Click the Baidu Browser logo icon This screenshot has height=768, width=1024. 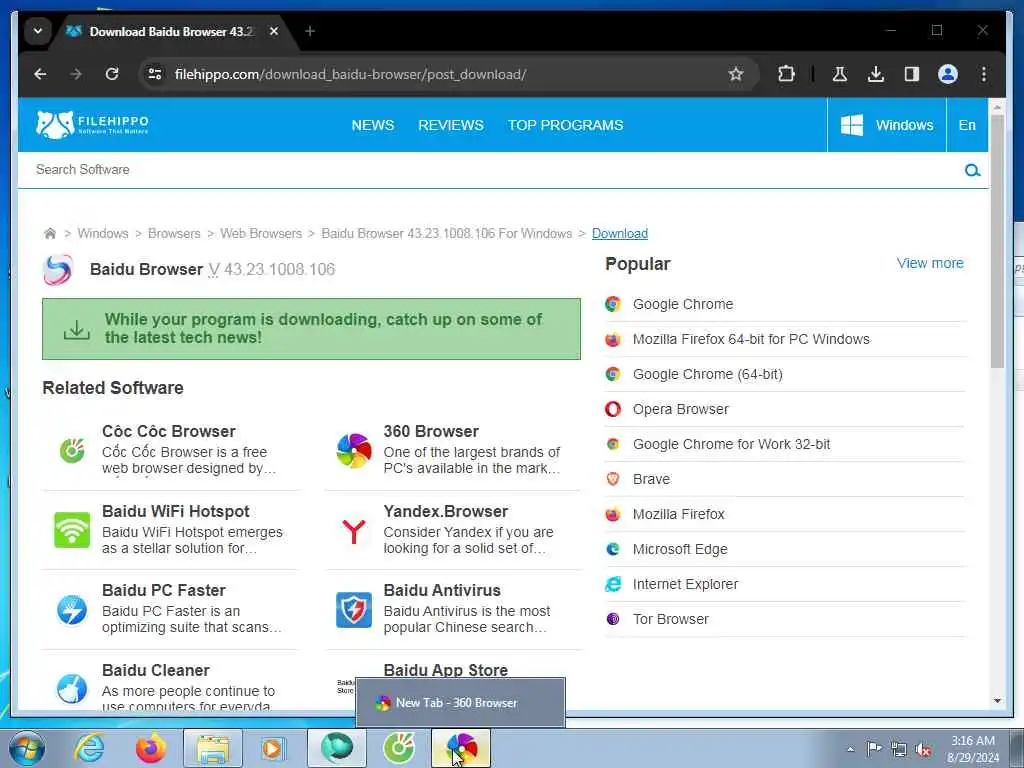pyautogui.click(x=57, y=270)
